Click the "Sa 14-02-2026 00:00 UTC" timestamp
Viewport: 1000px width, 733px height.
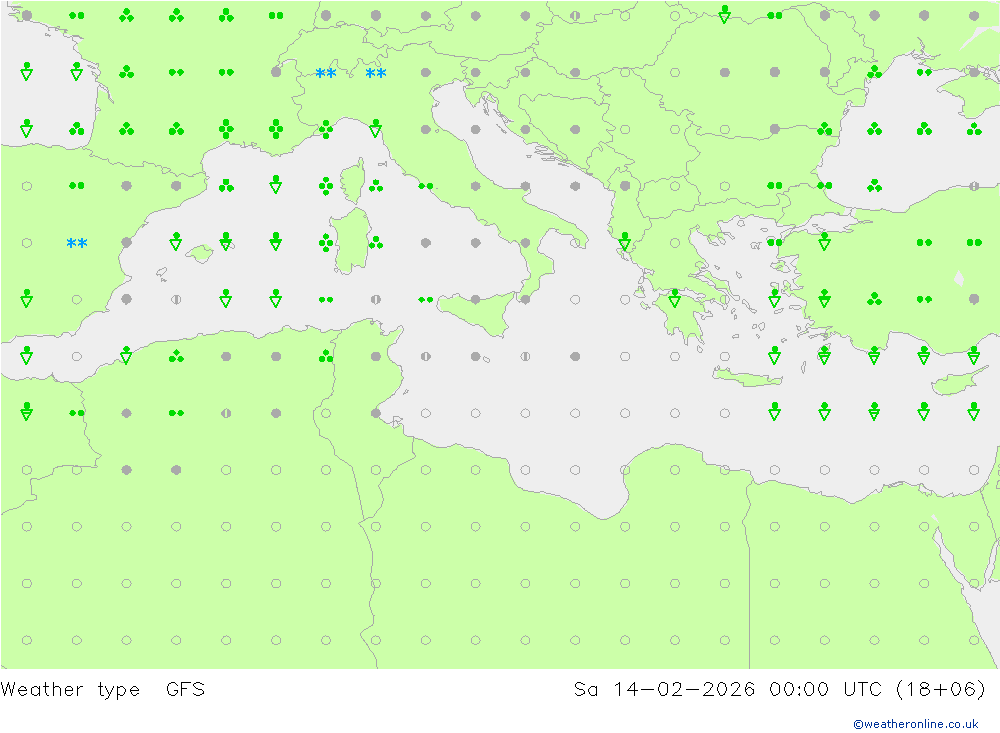click(x=728, y=689)
